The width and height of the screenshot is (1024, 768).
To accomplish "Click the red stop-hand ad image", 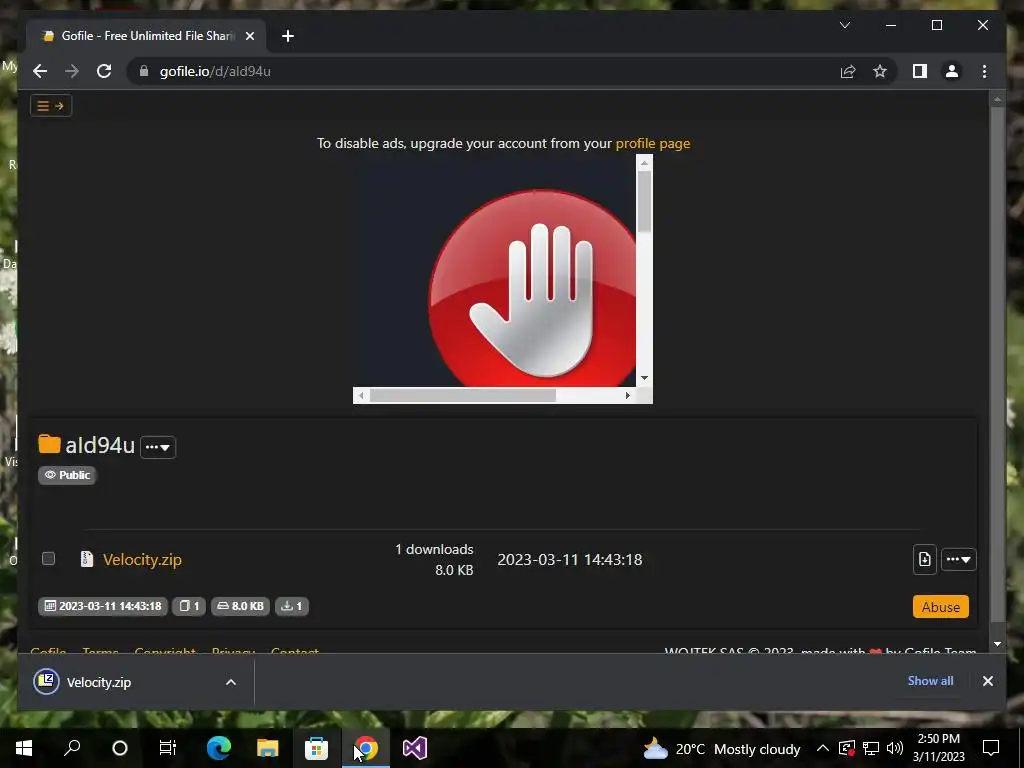I will point(532,287).
